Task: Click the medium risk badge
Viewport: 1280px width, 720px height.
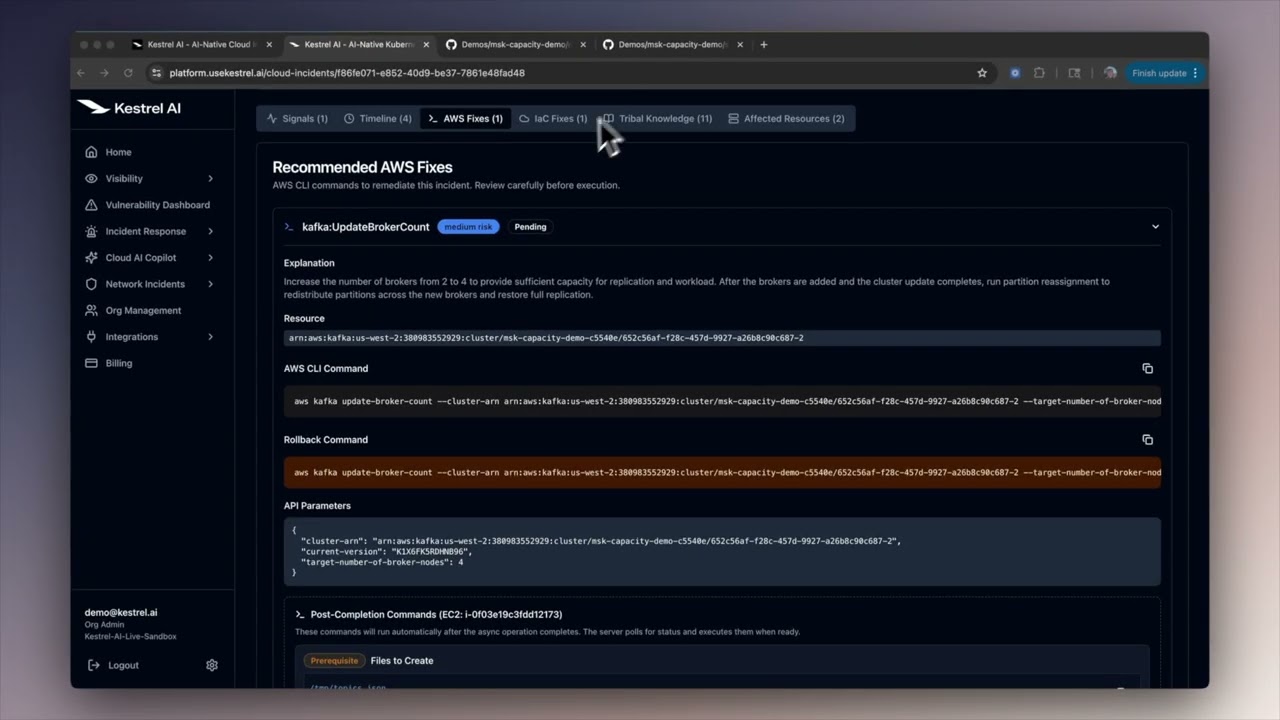Action: pyautogui.click(x=468, y=227)
